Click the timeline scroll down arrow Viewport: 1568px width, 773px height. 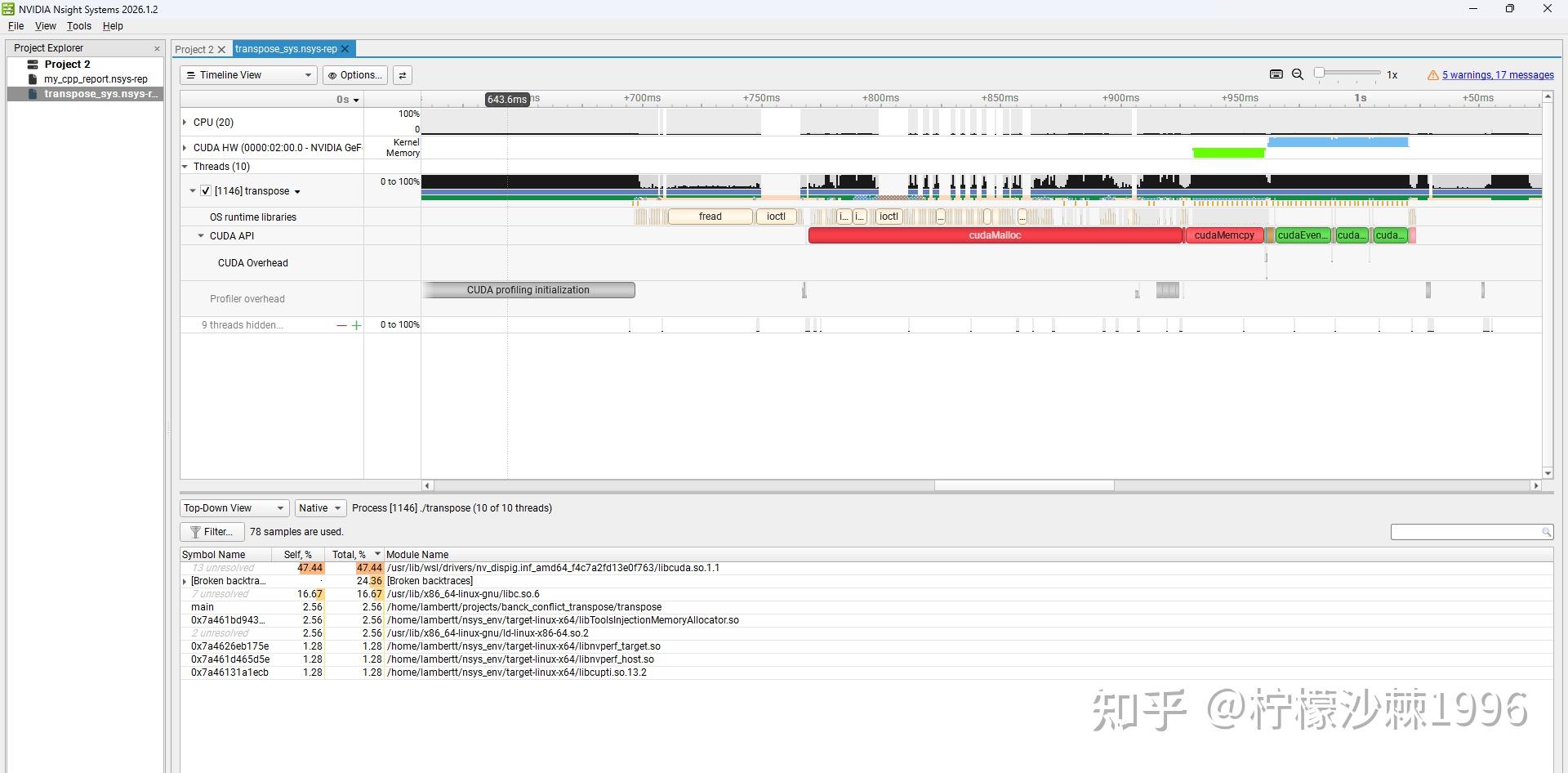(x=1548, y=473)
